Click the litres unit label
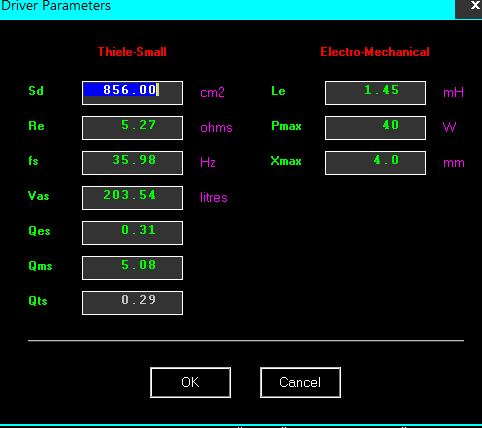The image size is (482, 428). pyautogui.click(x=214, y=198)
